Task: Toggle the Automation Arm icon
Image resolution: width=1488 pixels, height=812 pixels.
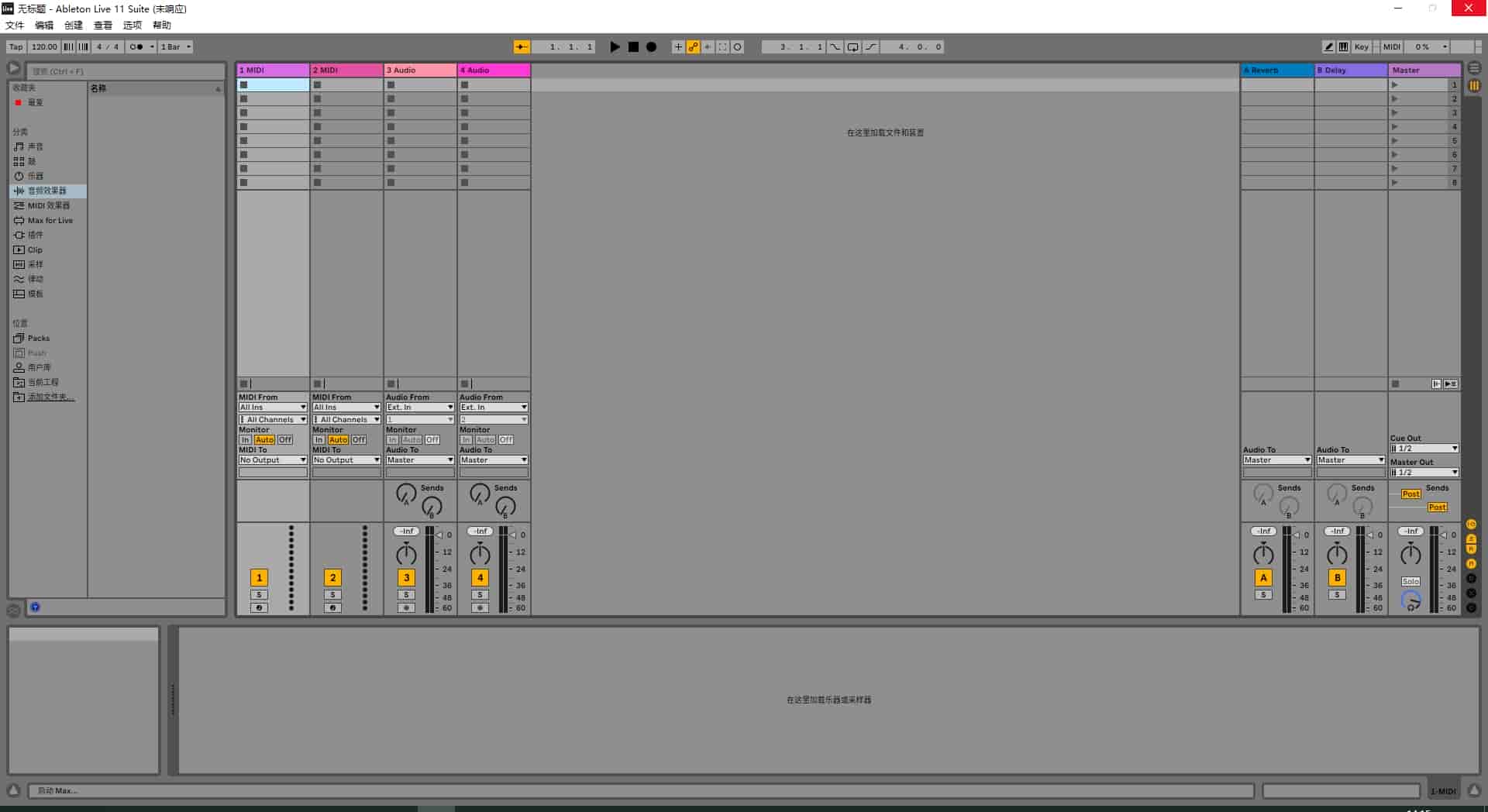Action: click(x=693, y=47)
